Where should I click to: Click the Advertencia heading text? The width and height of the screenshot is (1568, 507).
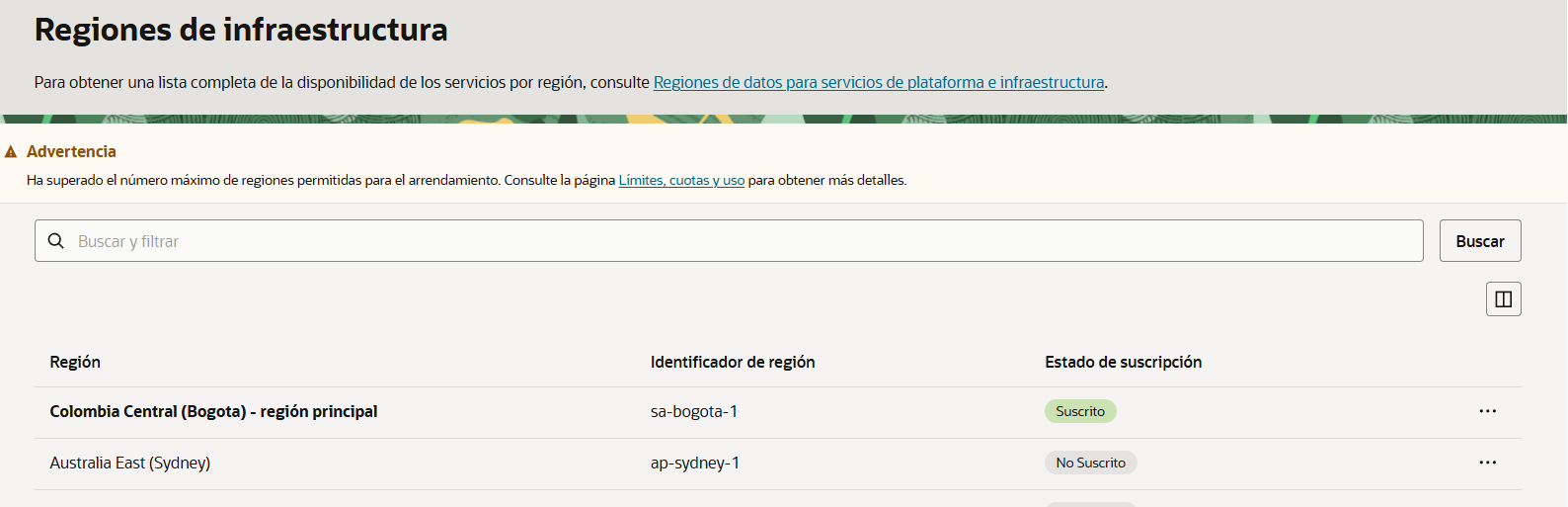pos(71,151)
